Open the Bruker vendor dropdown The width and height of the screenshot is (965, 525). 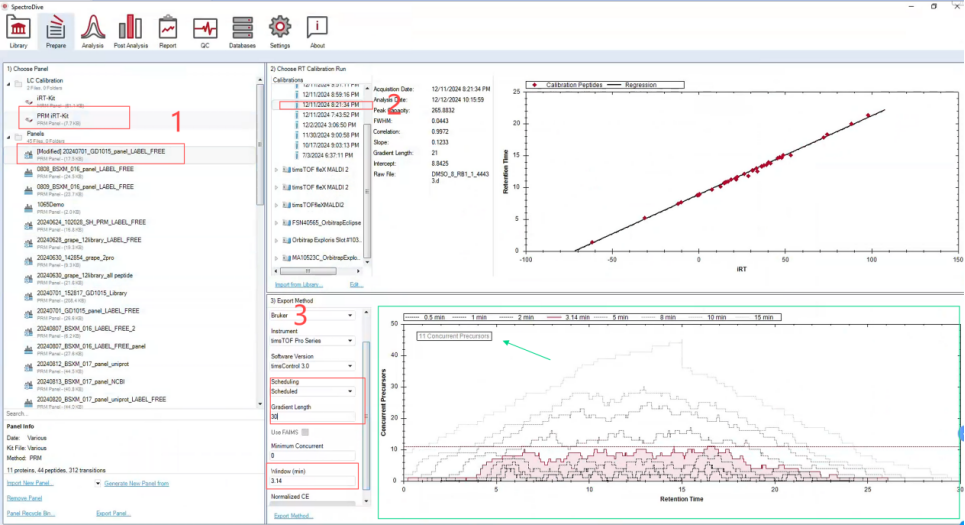coord(313,315)
